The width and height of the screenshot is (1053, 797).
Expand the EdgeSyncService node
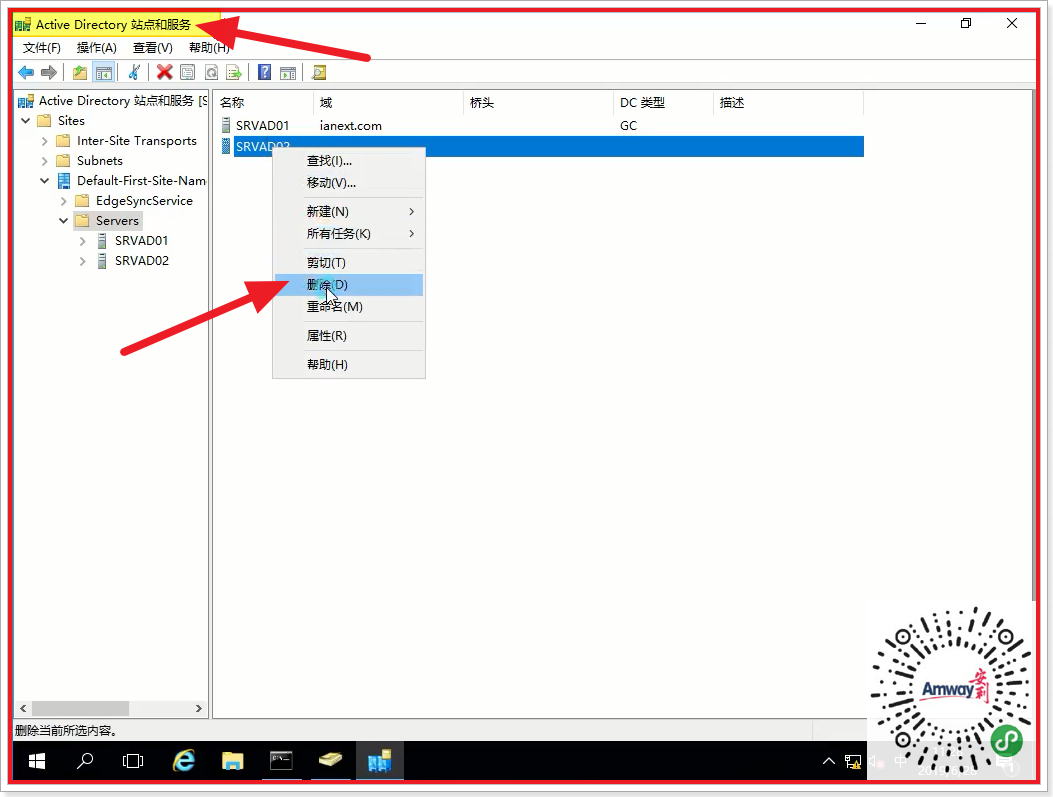[63, 201]
